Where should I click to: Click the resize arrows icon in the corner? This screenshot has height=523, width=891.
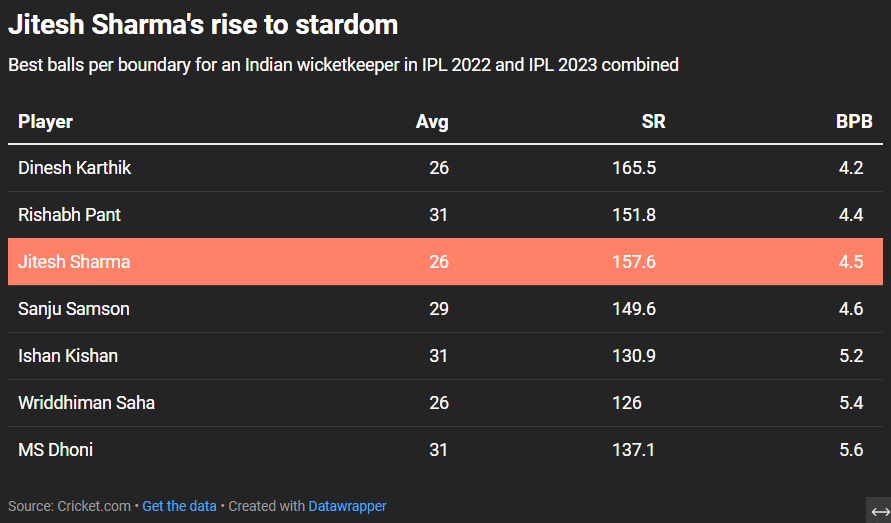[x=880, y=511]
